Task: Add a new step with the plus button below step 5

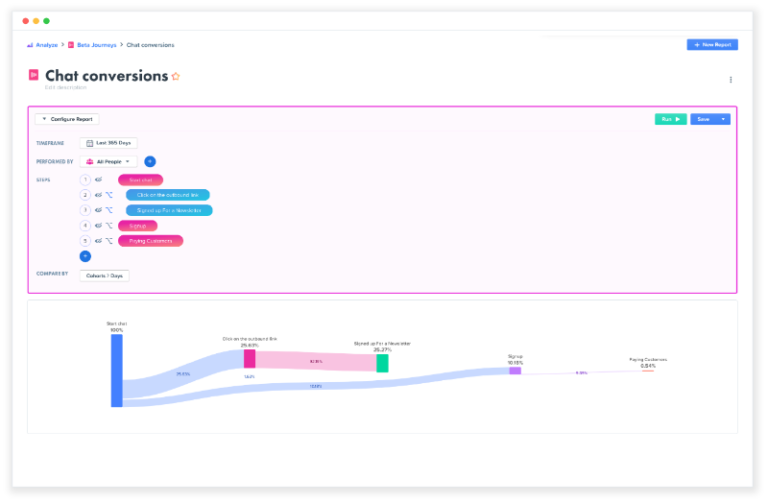Action: (85, 256)
